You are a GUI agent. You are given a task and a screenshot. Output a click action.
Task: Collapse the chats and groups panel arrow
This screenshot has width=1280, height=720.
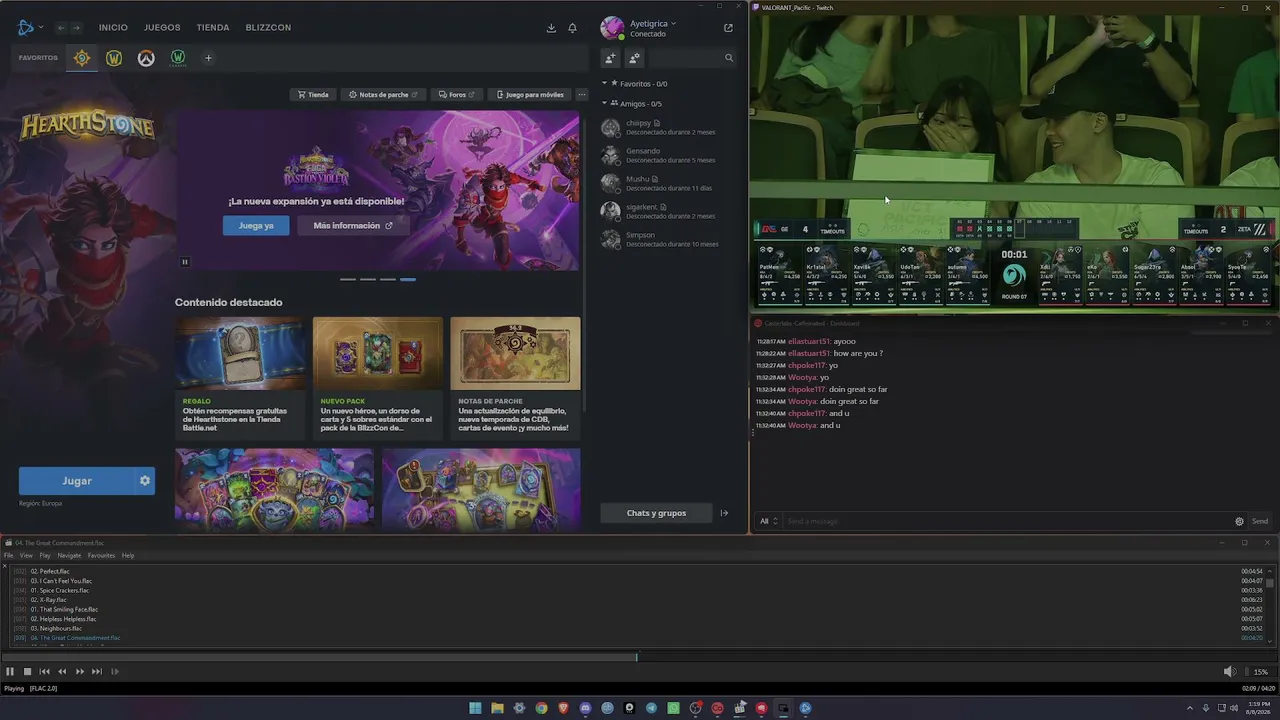(724, 513)
